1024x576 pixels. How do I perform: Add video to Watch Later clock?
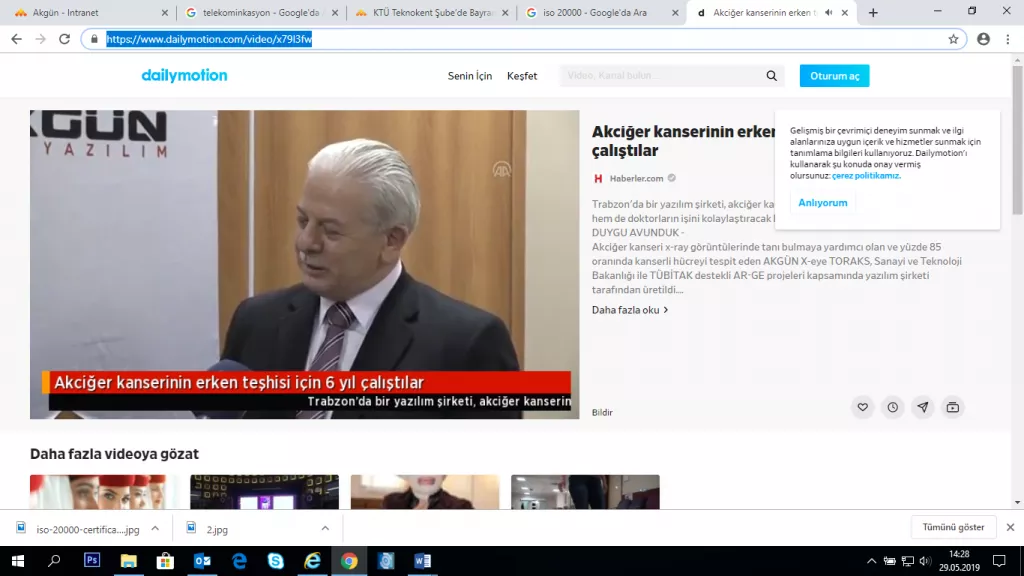click(x=892, y=407)
